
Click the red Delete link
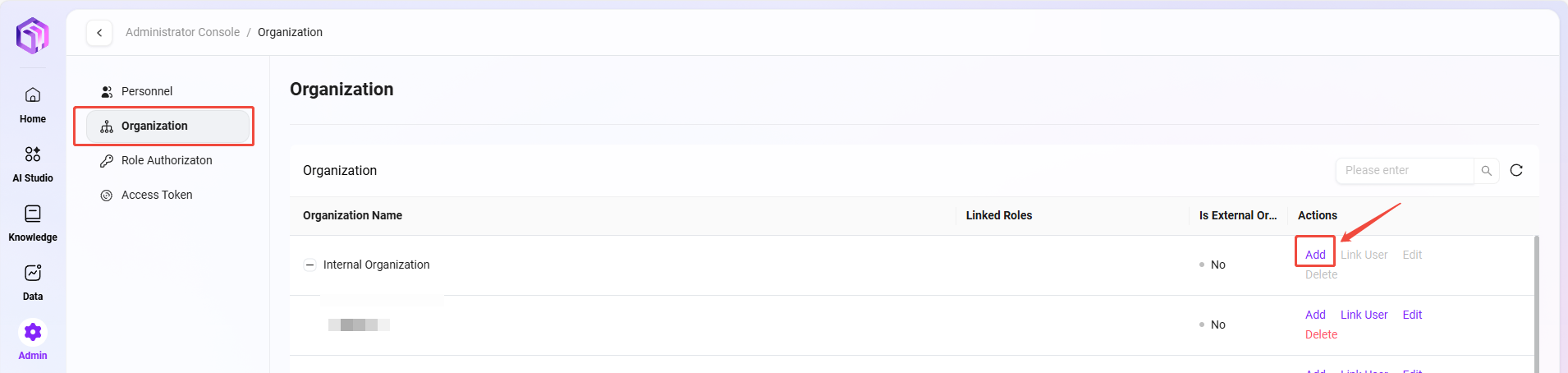(x=1321, y=334)
